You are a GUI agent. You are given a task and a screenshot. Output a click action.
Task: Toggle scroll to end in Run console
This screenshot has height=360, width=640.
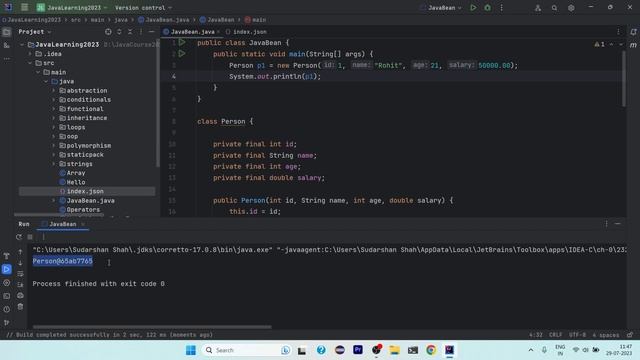[20, 284]
